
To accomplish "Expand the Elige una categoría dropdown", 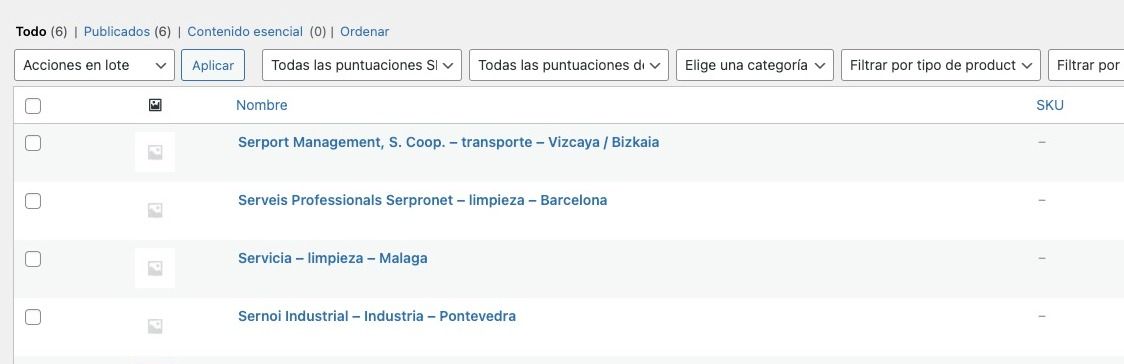I will click(755, 65).
